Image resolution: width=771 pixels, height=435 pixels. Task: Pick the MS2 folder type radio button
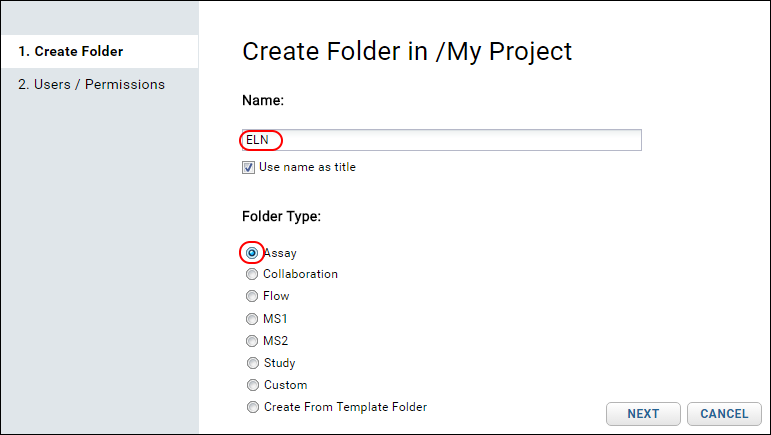pyautogui.click(x=252, y=341)
